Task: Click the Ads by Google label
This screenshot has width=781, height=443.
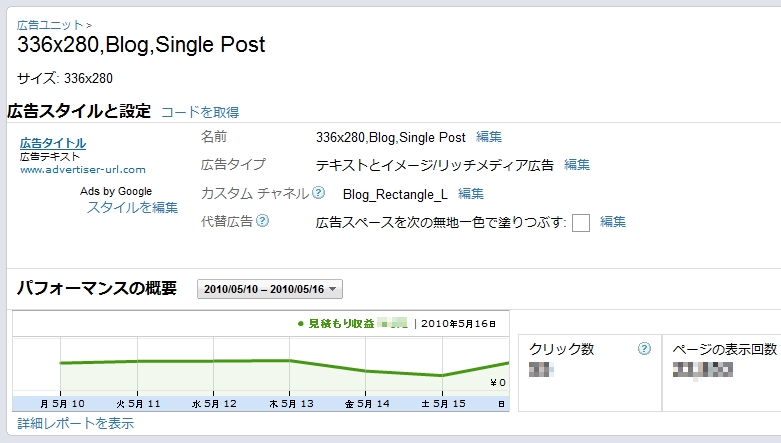Action: pyautogui.click(x=116, y=191)
